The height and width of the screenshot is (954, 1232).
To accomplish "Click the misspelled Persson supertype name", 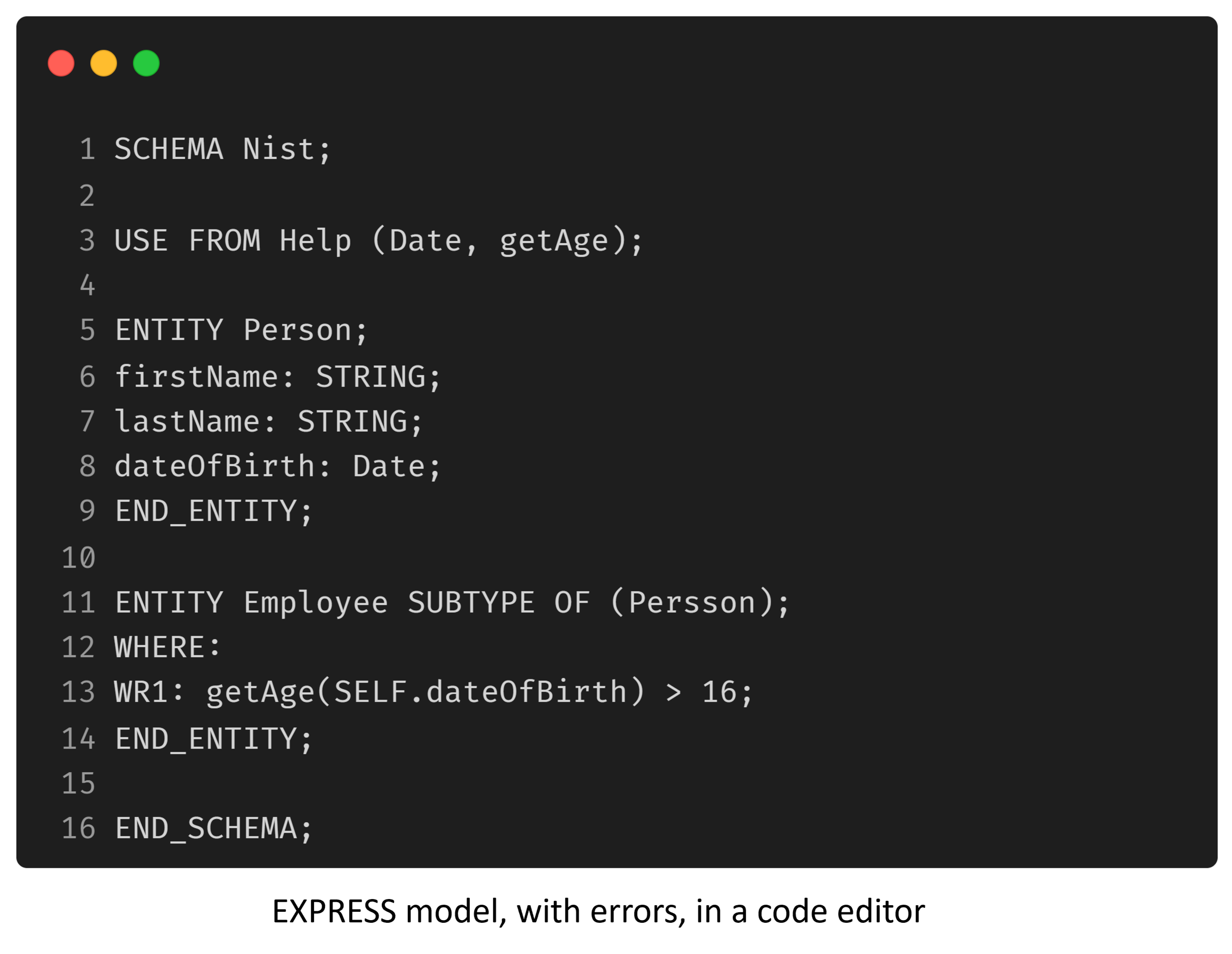I will point(692,603).
